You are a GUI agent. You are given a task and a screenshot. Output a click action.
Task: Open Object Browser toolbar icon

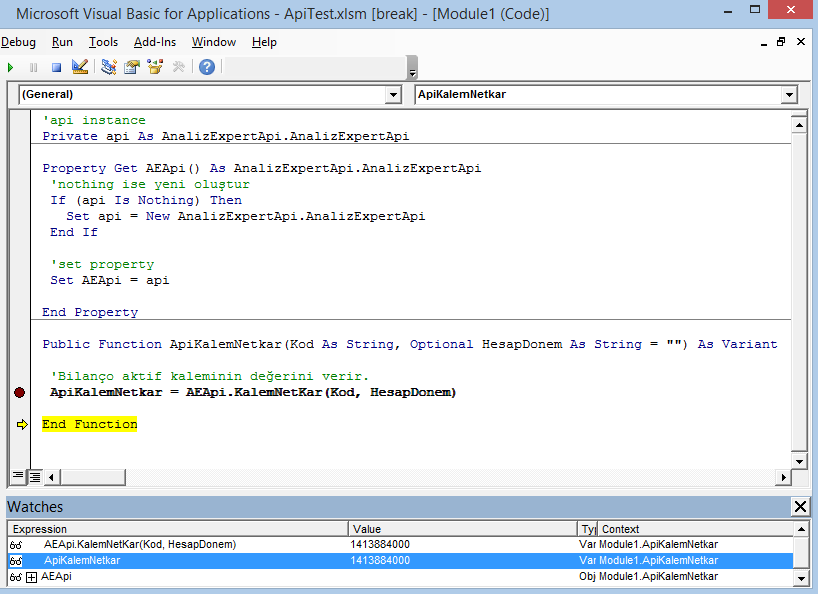pos(155,67)
